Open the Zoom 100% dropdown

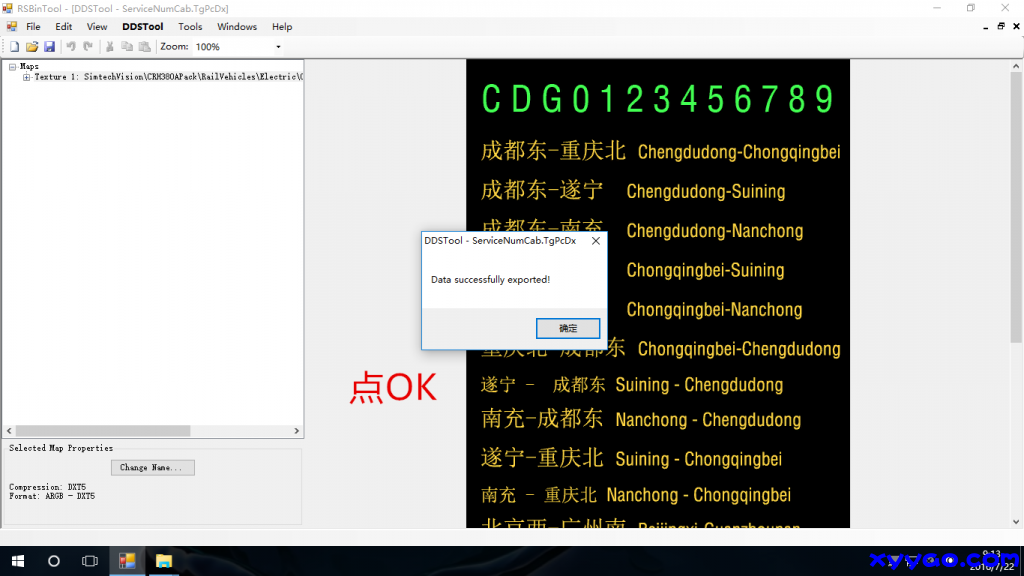(278, 47)
